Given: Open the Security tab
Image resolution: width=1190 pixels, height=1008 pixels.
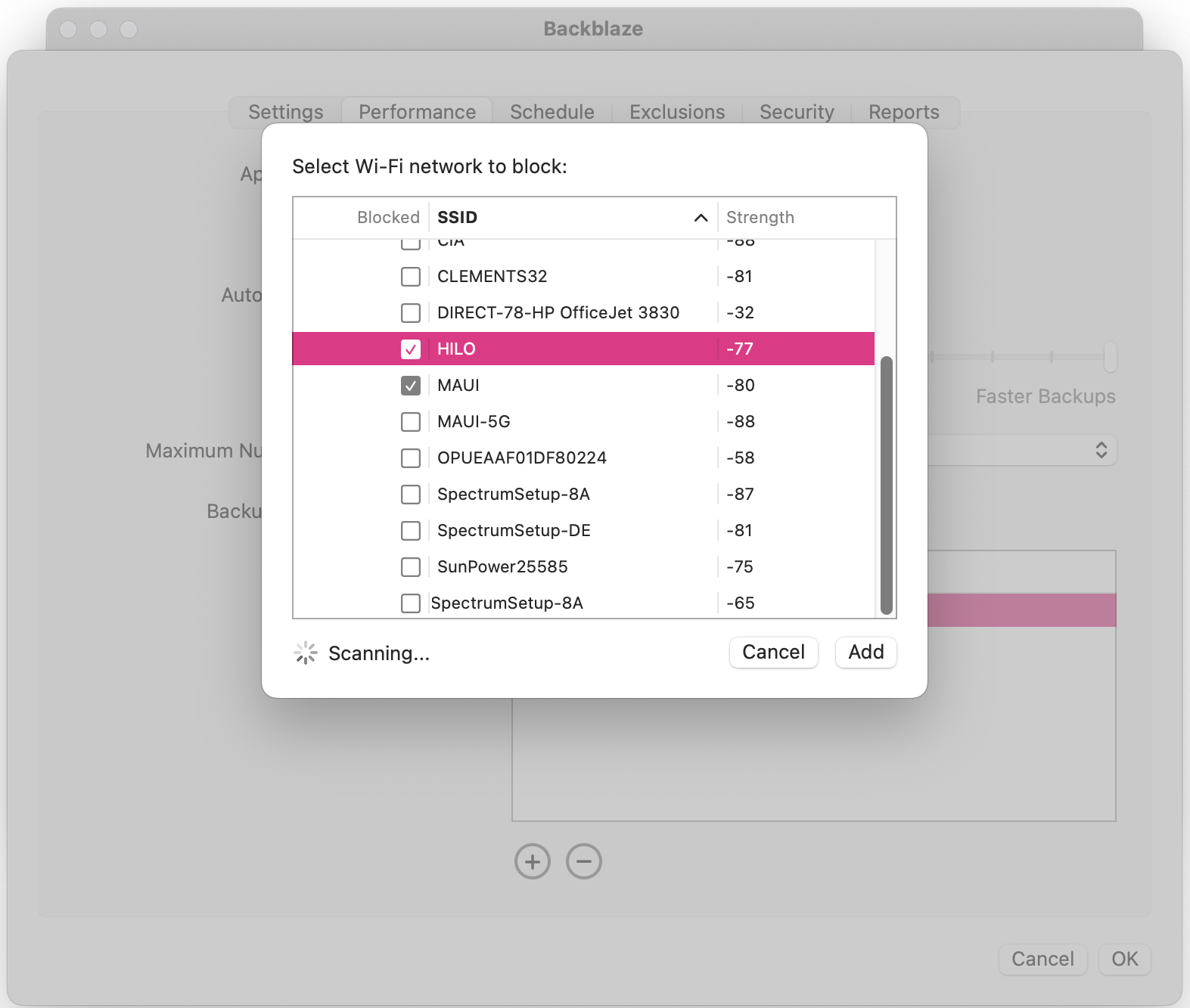Looking at the screenshot, I should click(797, 112).
